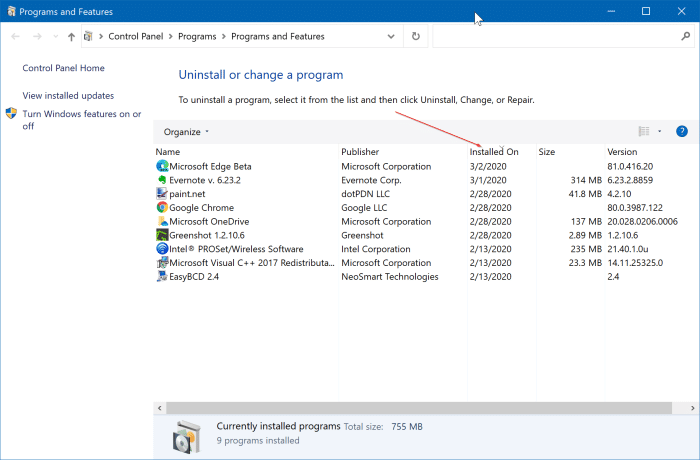700x460 pixels.
Task: Select the EasyBCD 2.4 entry name
Action: 194,276
